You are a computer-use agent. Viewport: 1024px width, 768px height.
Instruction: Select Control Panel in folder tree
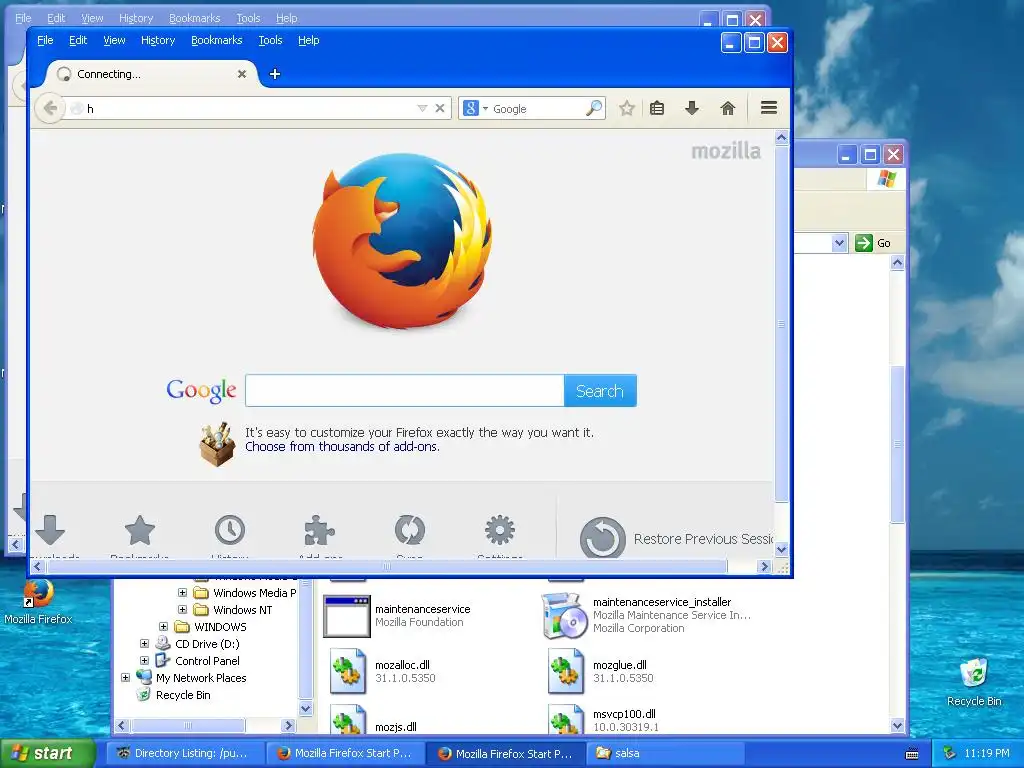click(208, 661)
